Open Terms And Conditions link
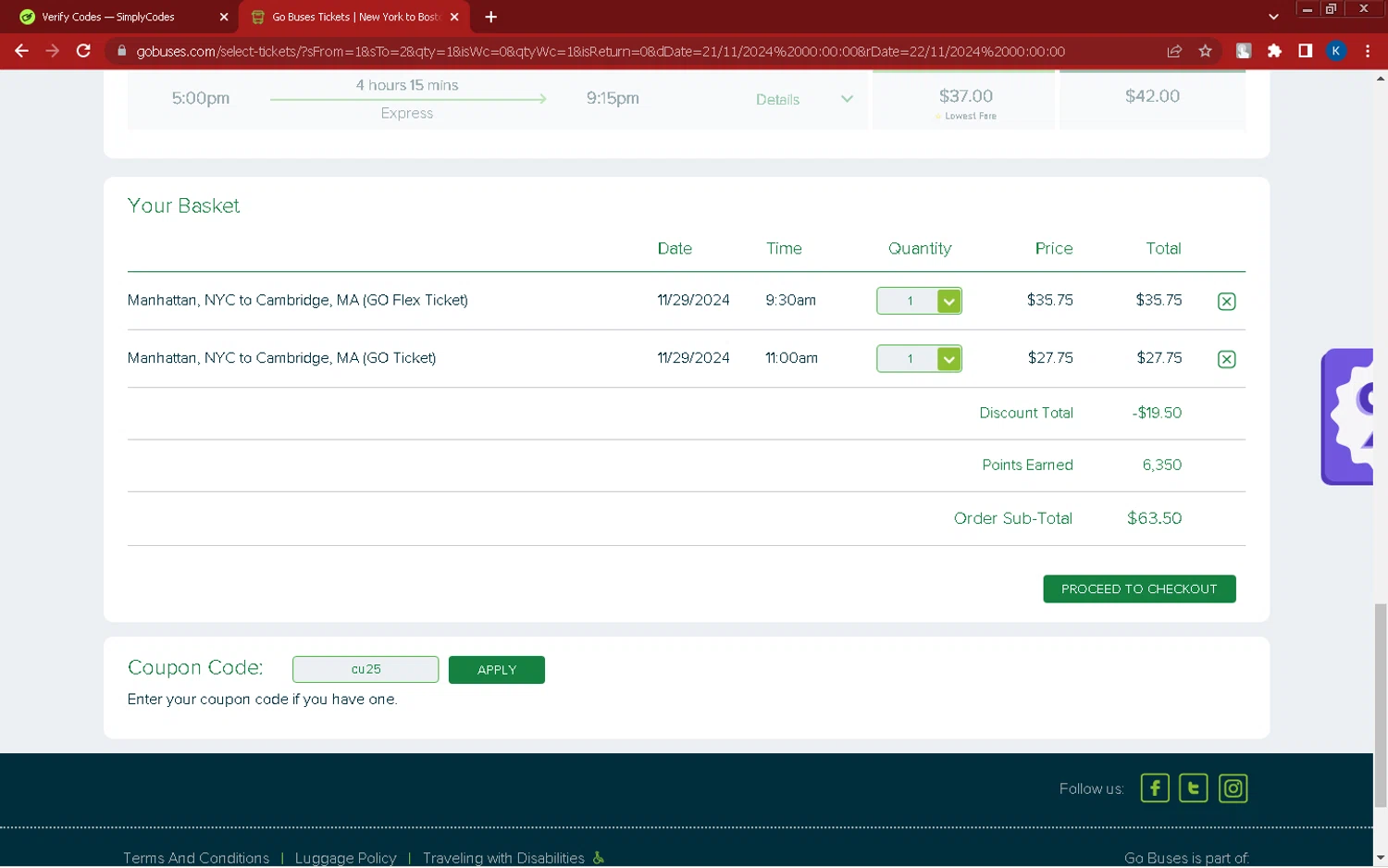1388x868 pixels. (x=196, y=858)
